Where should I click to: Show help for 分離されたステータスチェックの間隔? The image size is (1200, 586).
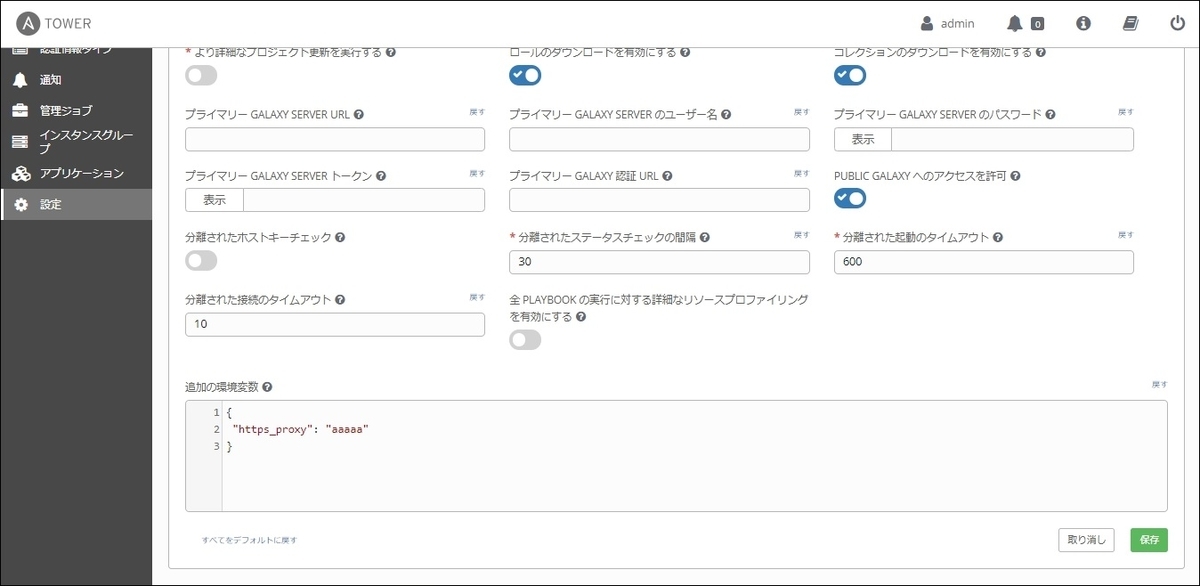[705, 238]
